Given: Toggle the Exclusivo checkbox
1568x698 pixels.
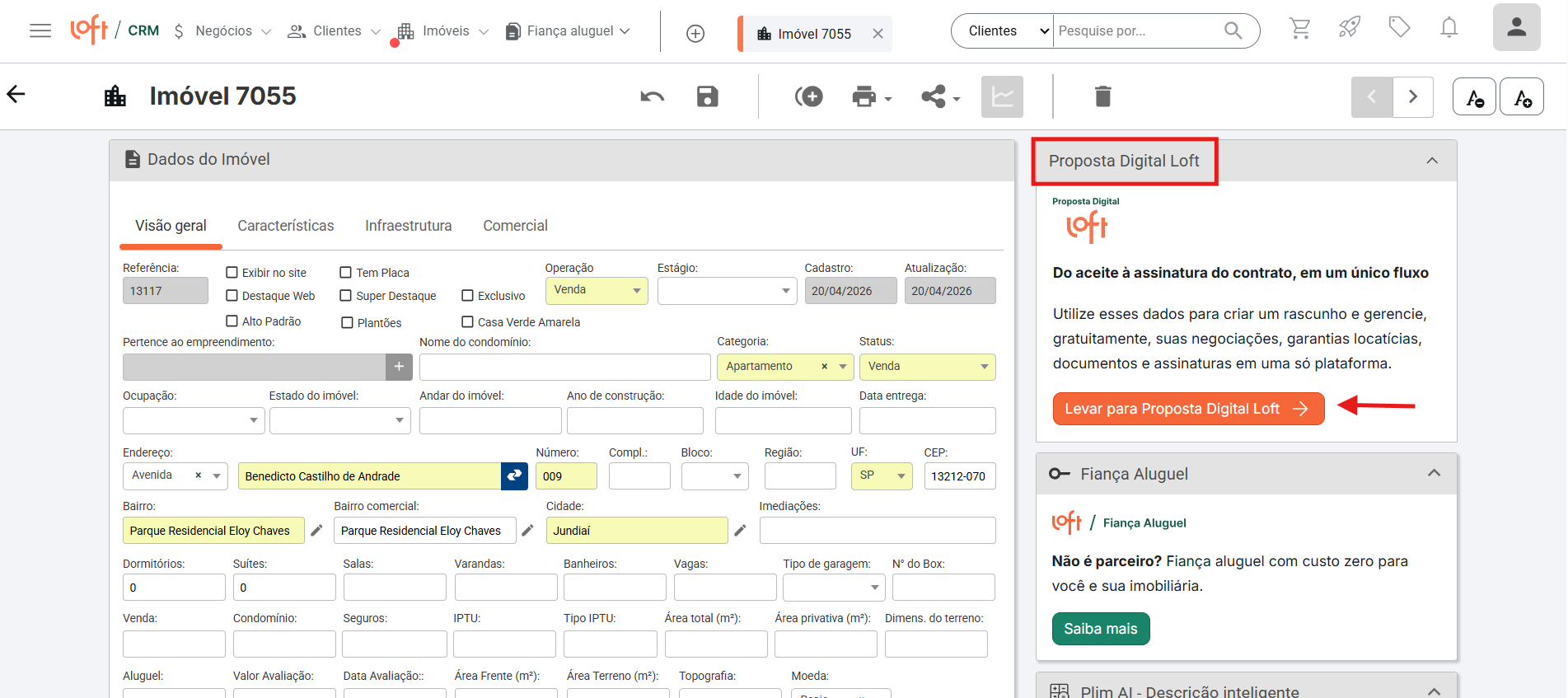Looking at the screenshot, I should pos(467,296).
